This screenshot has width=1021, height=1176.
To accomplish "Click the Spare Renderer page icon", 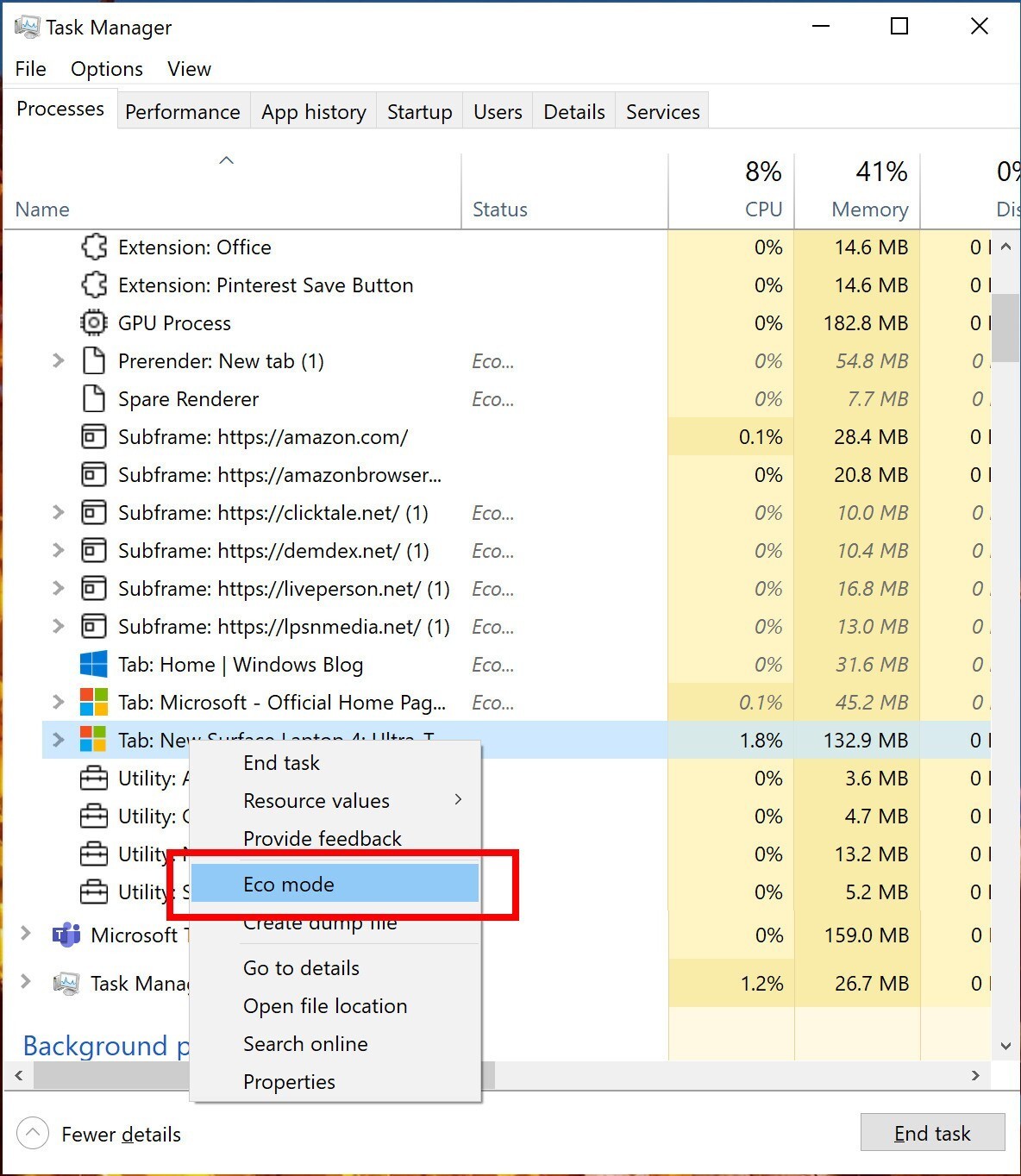I will click(94, 399).
